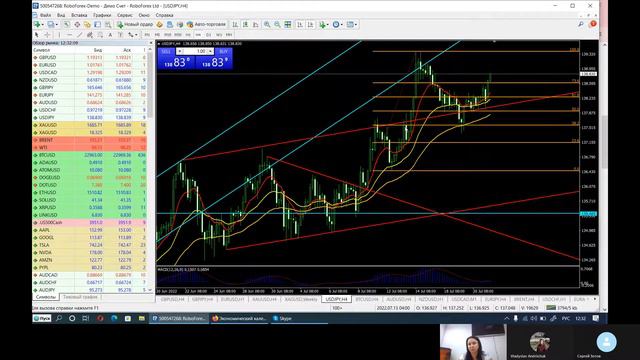Tile chart windows with grid icon
This screenshot has height=360, width=640.
(288, 24)
